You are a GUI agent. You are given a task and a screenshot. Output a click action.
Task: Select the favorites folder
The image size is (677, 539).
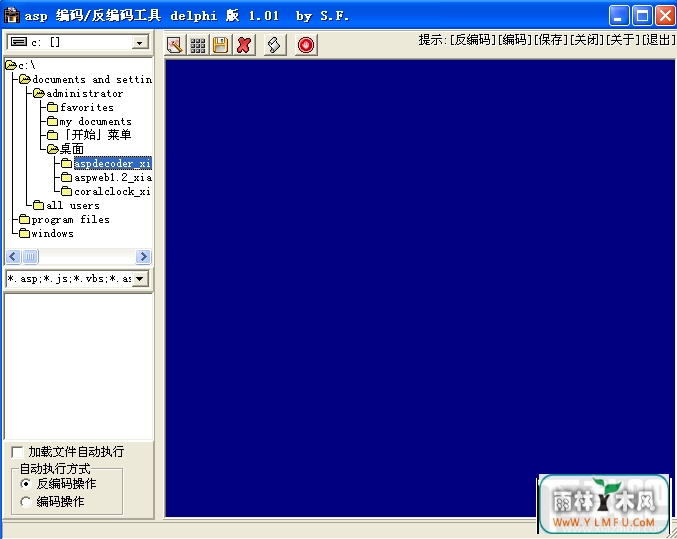(x=80, y=107)
